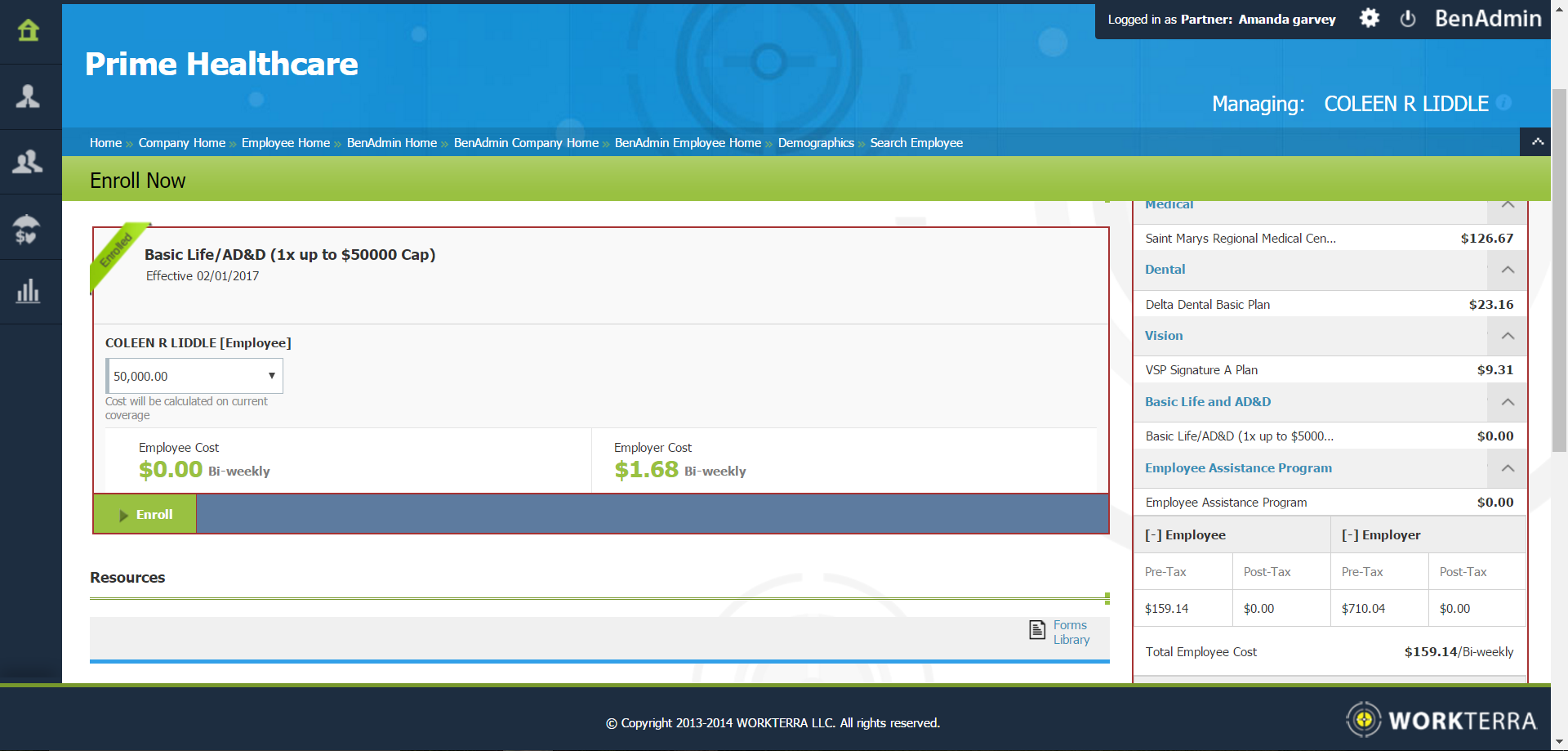Click the page vertical scrollbar thumb

1559,270
